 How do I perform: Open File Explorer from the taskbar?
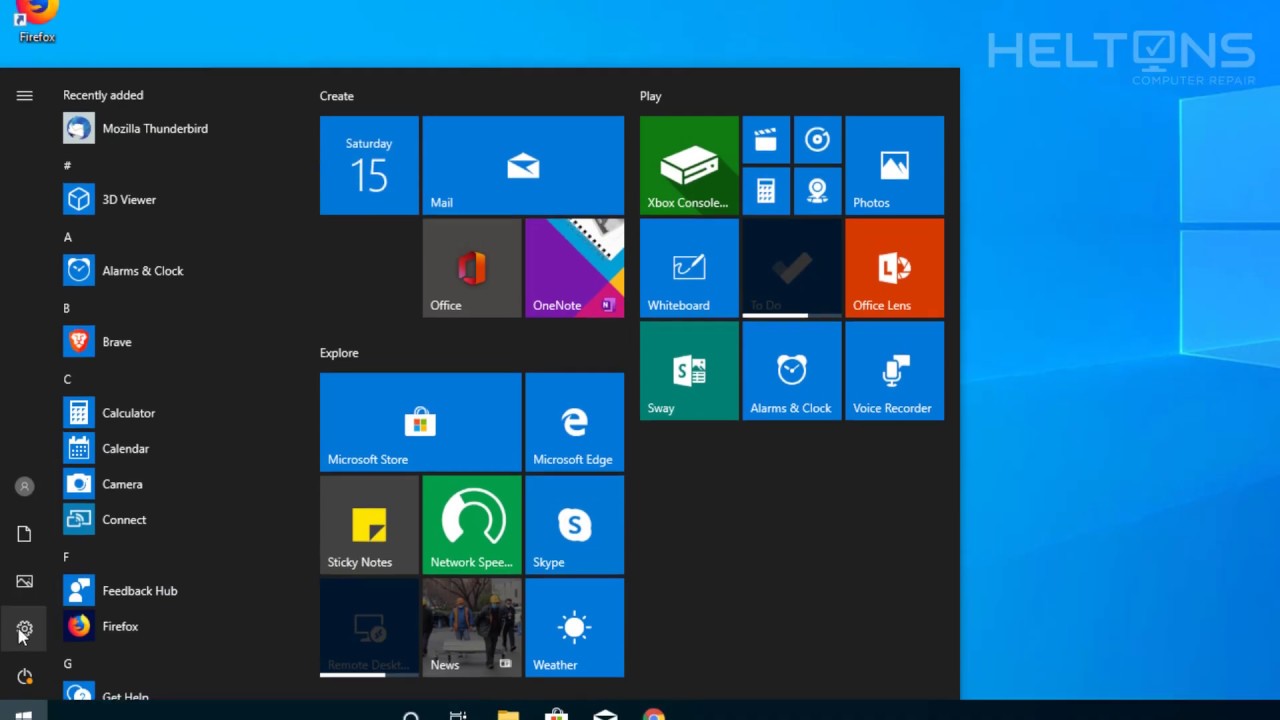pos(508,714)
